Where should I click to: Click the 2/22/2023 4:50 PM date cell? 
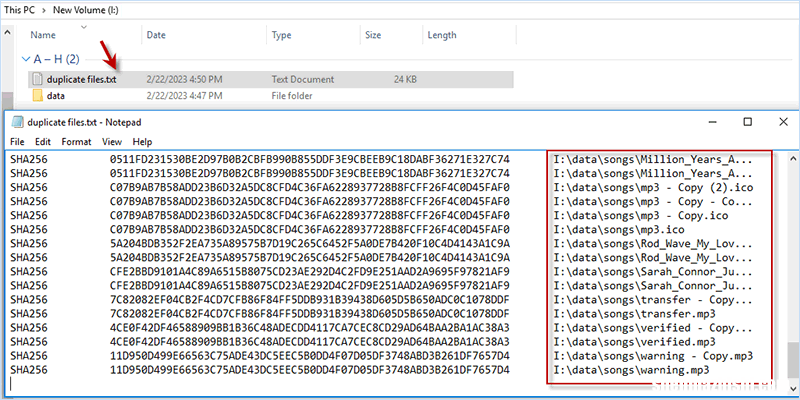click(x=184, y=79)
